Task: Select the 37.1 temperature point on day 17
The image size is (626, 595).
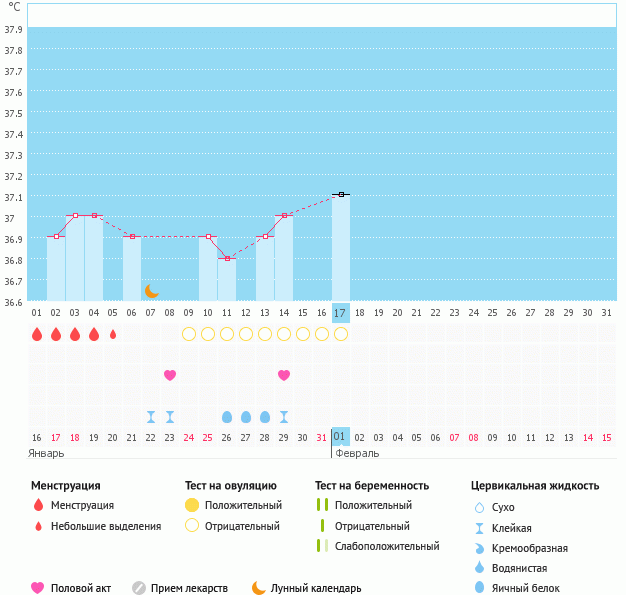Action: point(341,194)
